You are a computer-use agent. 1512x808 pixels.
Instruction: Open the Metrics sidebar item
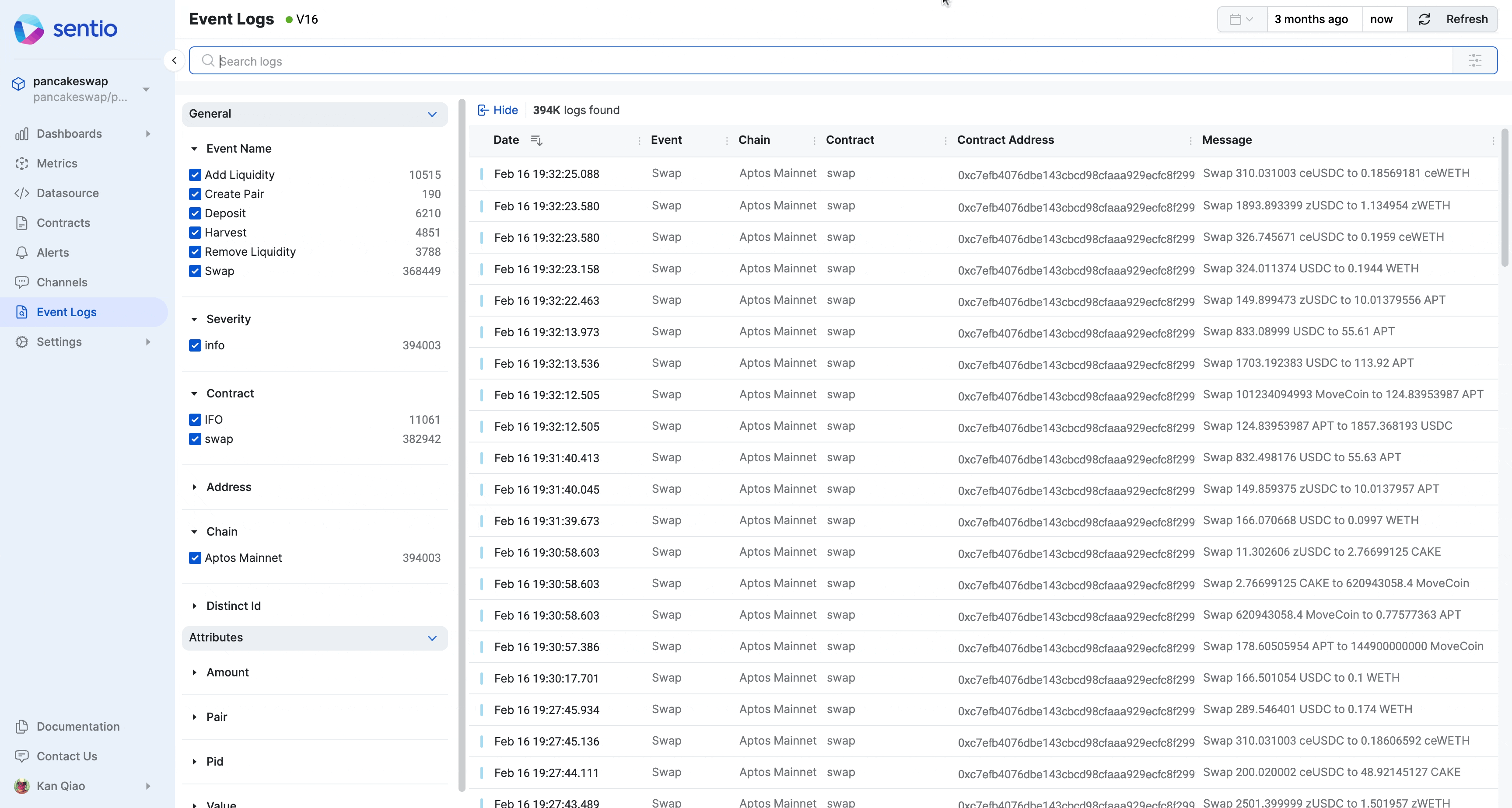click(x=57, y=164)
